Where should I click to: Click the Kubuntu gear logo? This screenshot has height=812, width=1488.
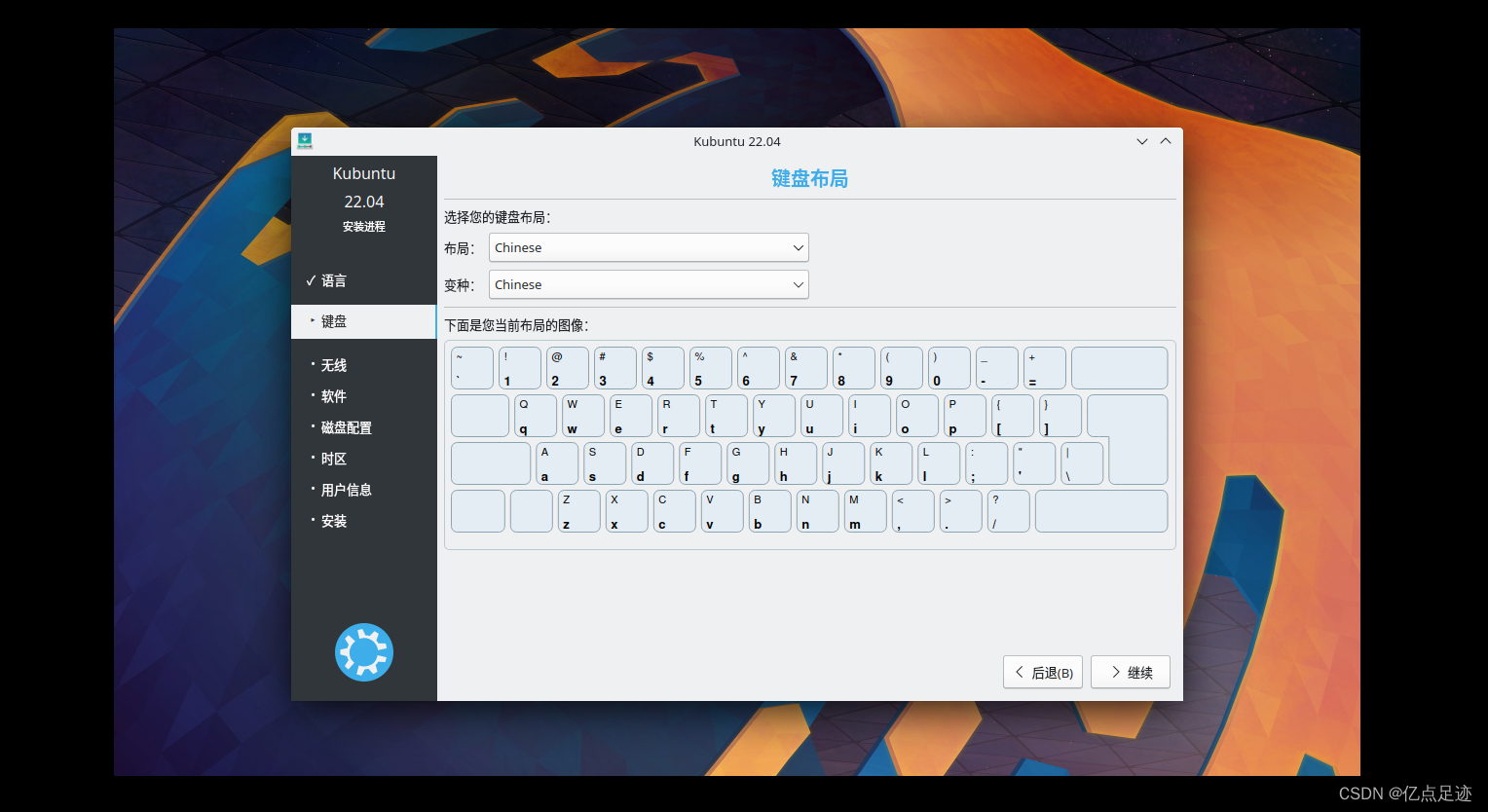coord(364,652)
